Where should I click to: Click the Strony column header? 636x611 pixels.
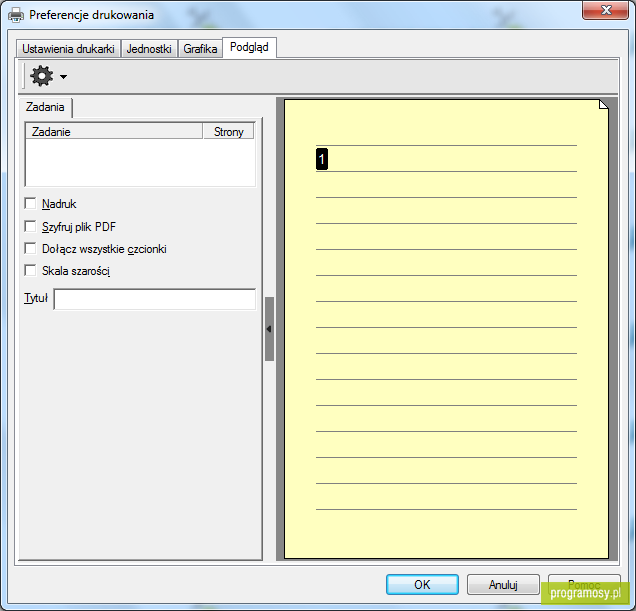click(228, 131)
